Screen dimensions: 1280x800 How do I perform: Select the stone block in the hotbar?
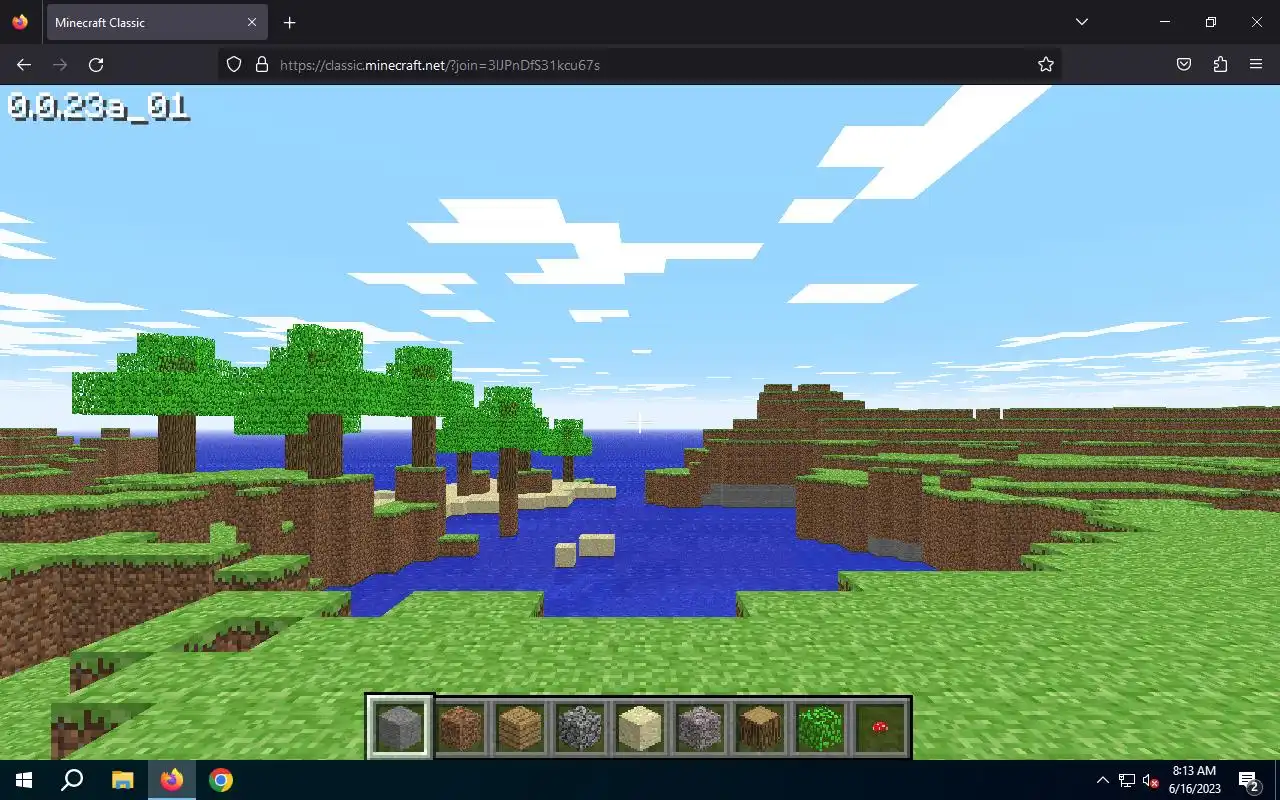400,727
